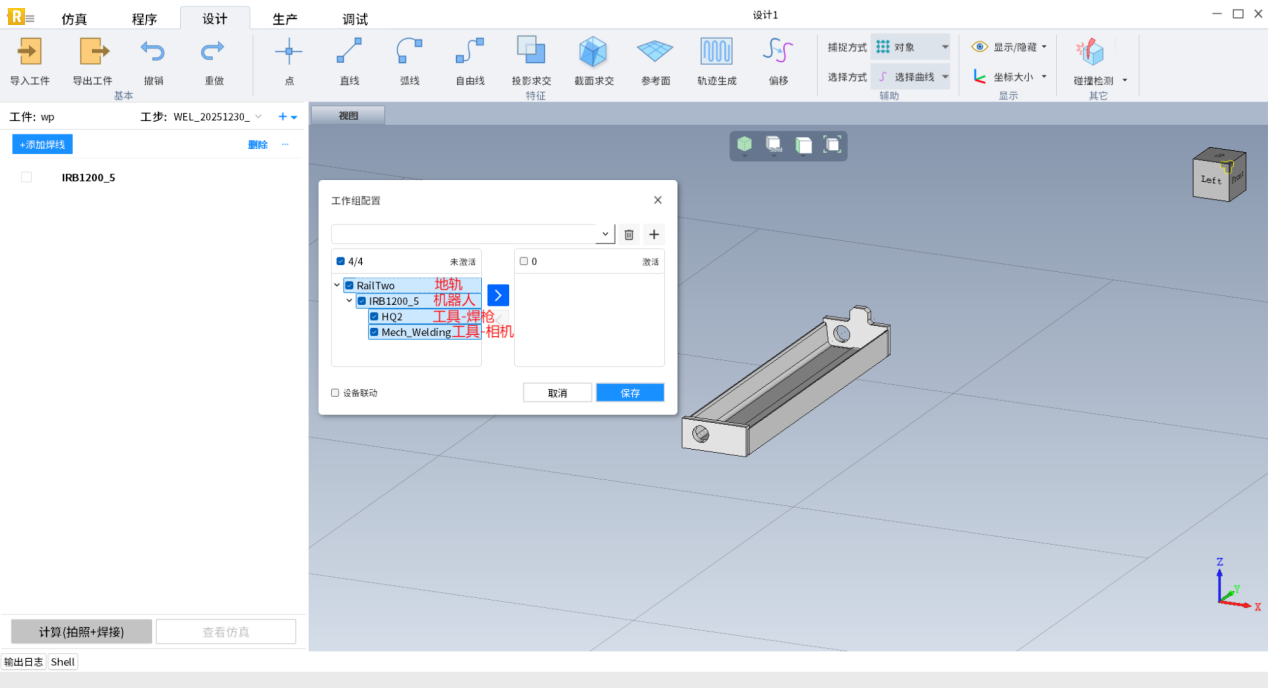Click the 保存 save button

(630, 393)
